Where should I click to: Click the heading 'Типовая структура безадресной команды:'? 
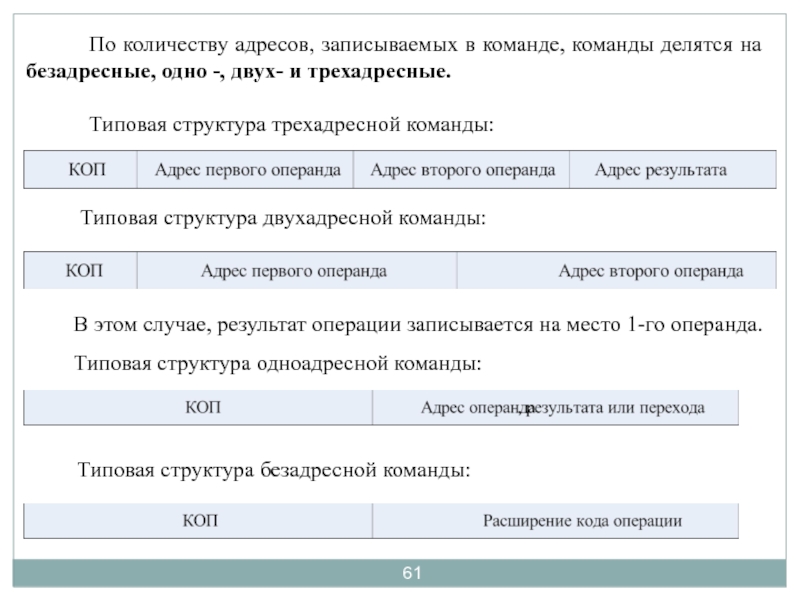tap(274, 469)
